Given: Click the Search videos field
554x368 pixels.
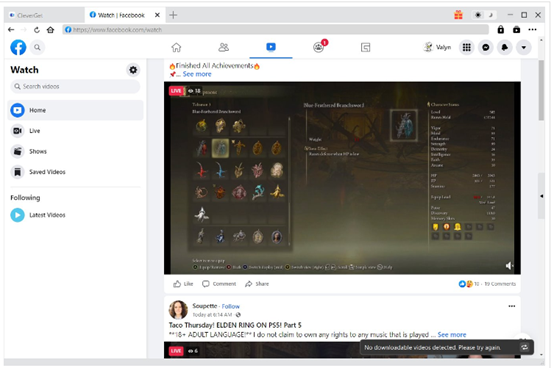Looking at the screenshot, I should (x=75, y=87).
